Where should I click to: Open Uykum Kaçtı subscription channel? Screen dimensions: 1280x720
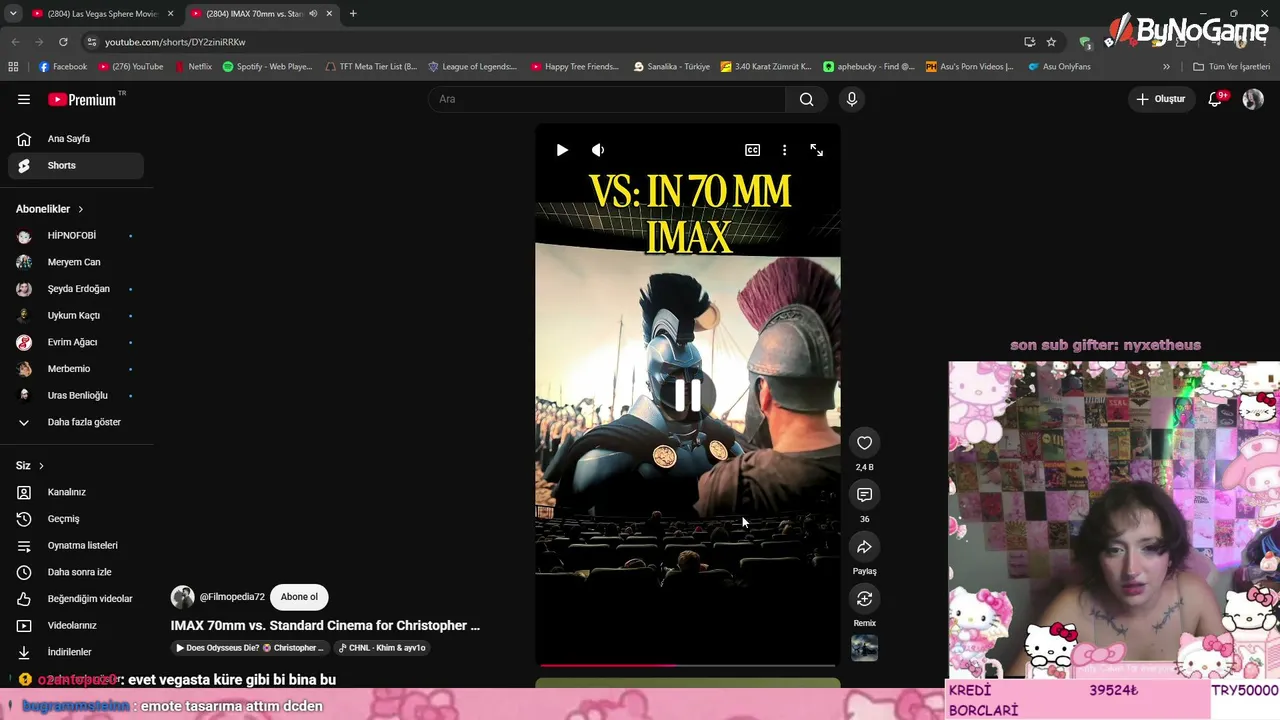76,316
